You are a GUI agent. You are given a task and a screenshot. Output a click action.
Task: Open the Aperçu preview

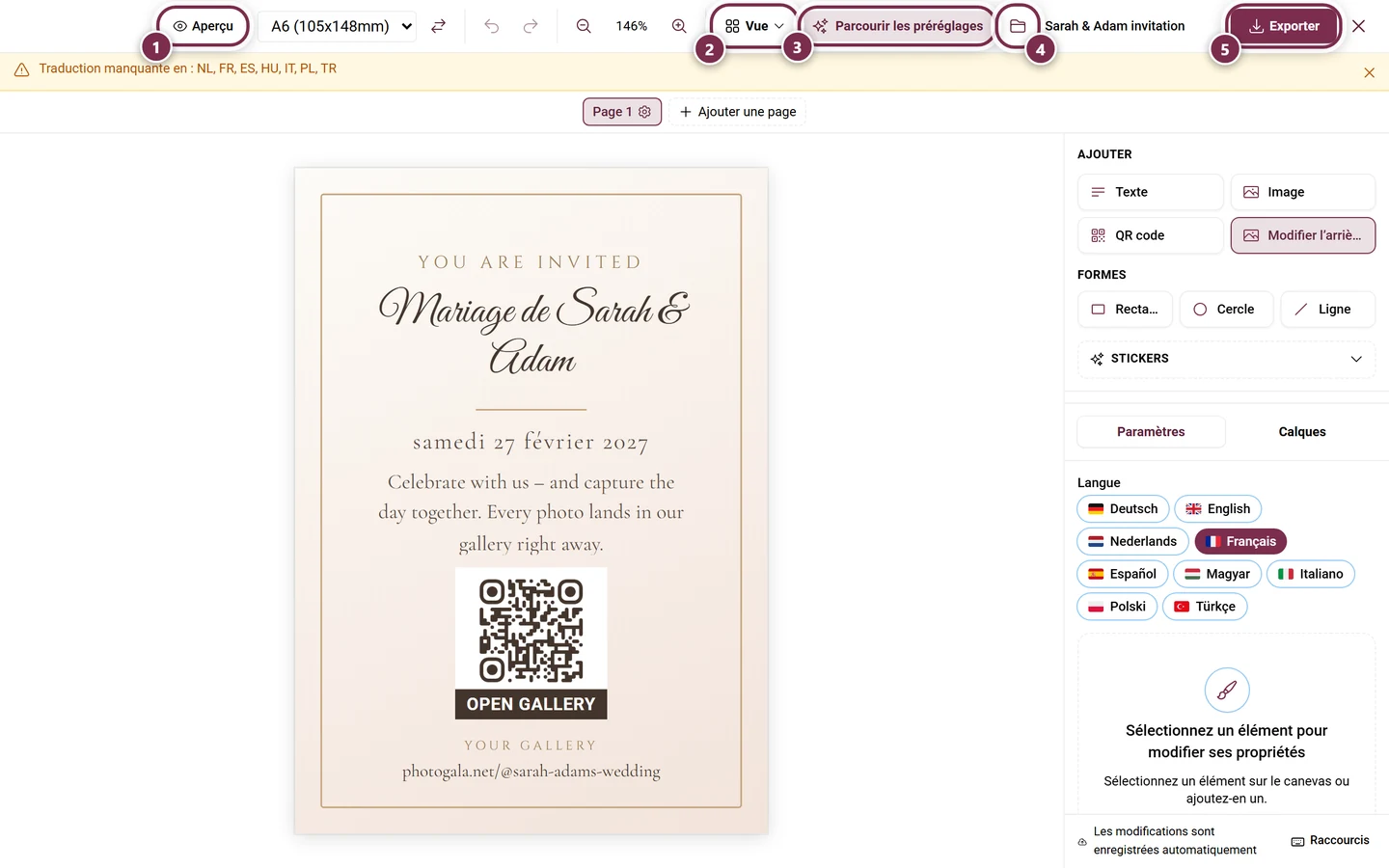coord(204,26)
